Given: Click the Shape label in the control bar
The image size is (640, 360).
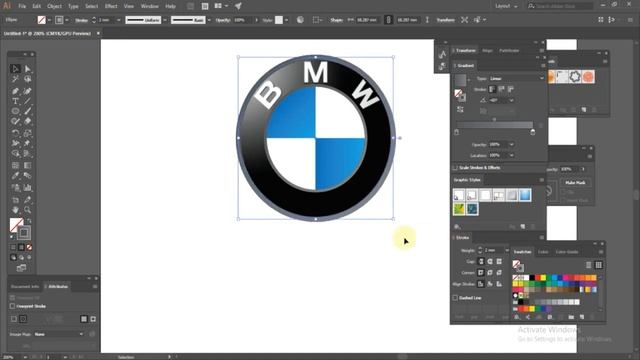Looking at the screenshot, I should point(337,20).
